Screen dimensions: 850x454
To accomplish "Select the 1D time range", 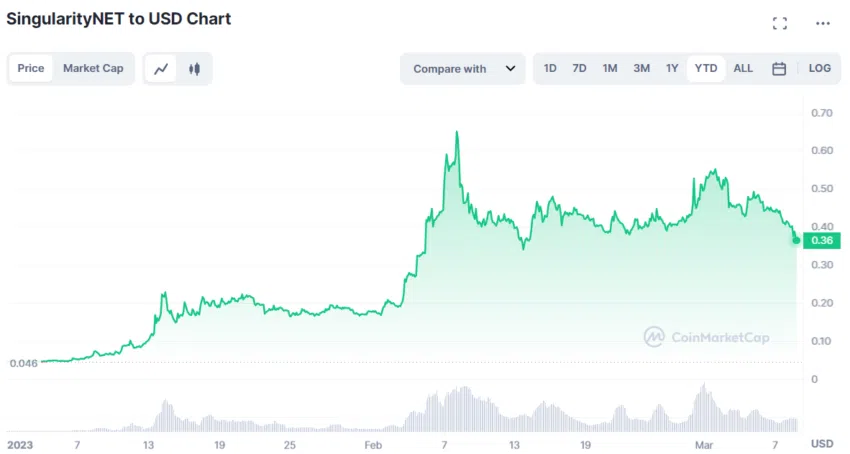I will (550, 68).
